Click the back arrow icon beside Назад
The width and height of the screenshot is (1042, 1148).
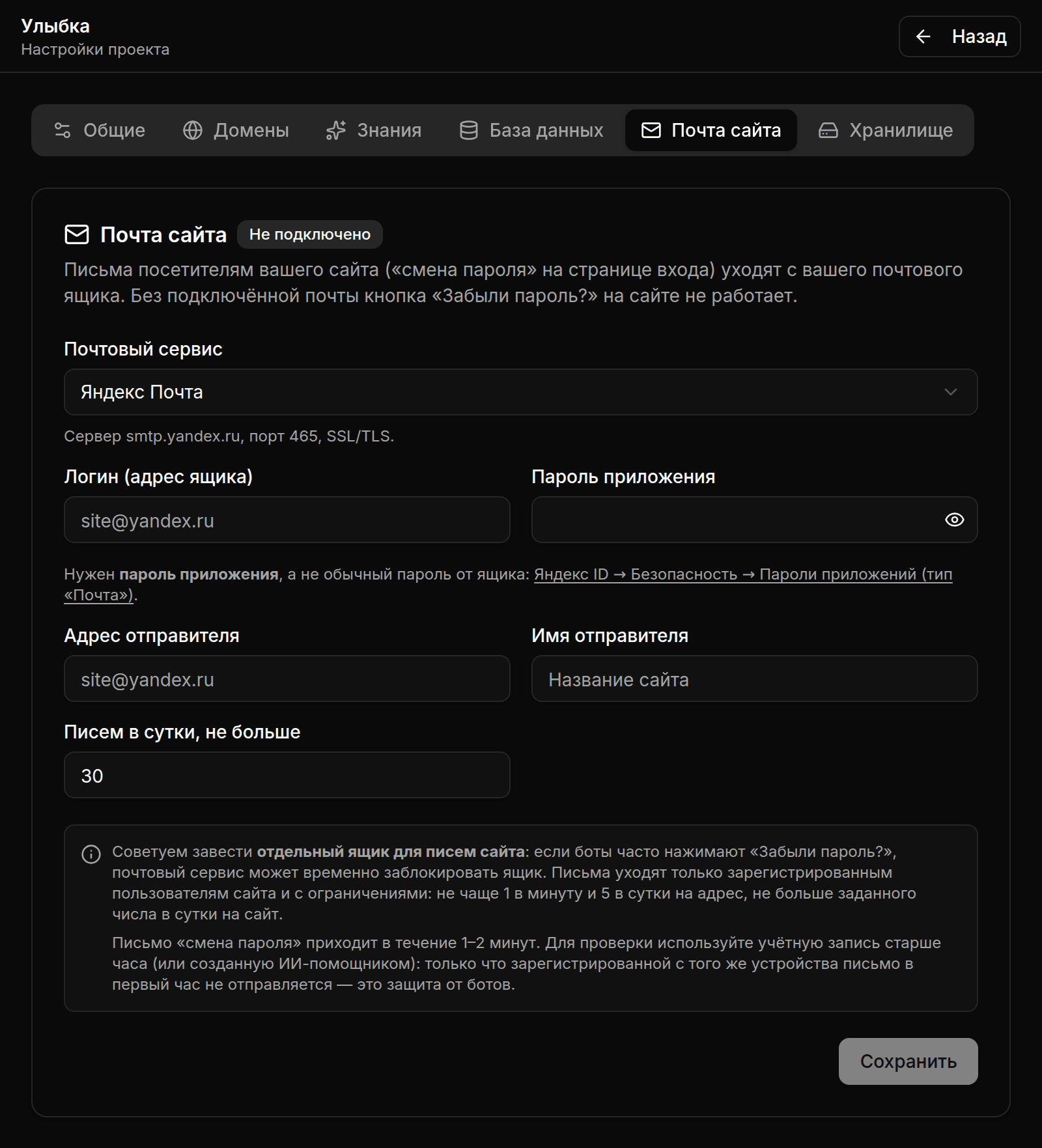(x=923, y=36)
